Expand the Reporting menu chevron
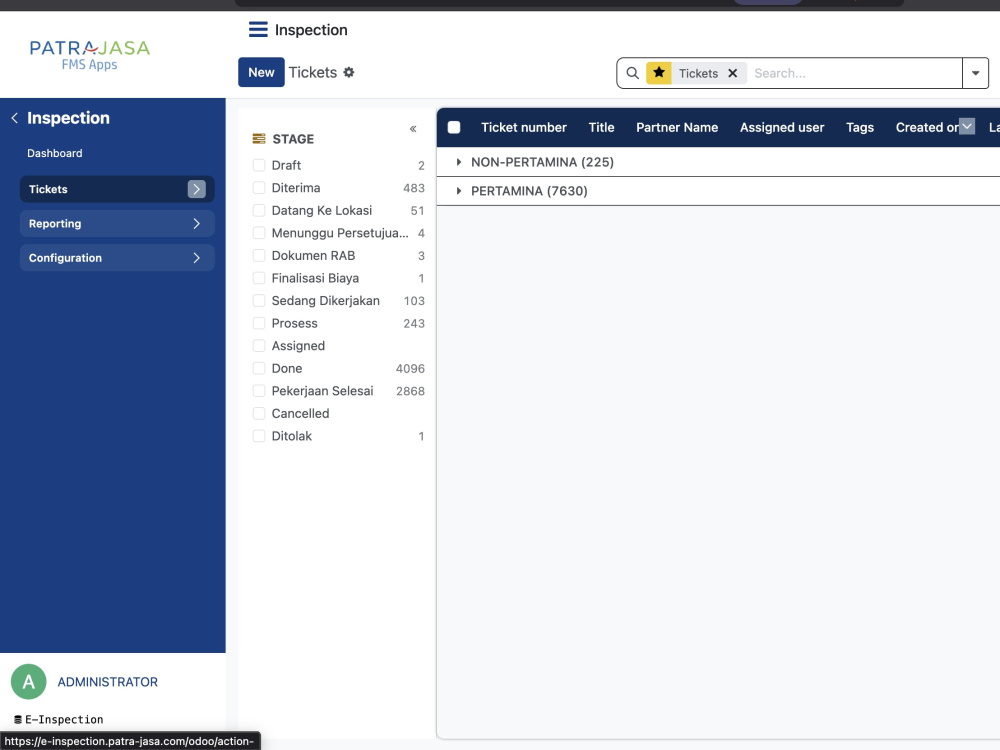This screenshot has width=1000, height=750. point(196,223)
